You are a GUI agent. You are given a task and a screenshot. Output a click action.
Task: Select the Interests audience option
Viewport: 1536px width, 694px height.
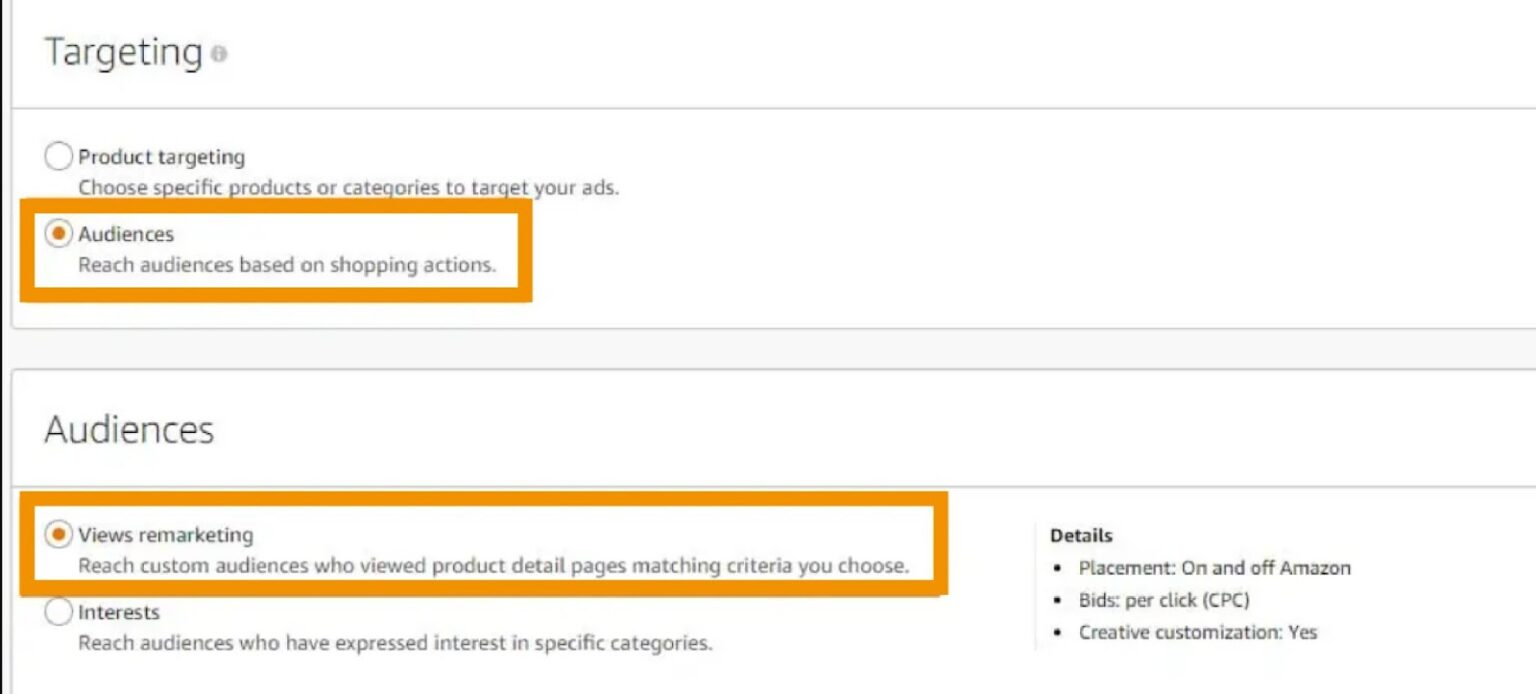(x=58, y=612)
